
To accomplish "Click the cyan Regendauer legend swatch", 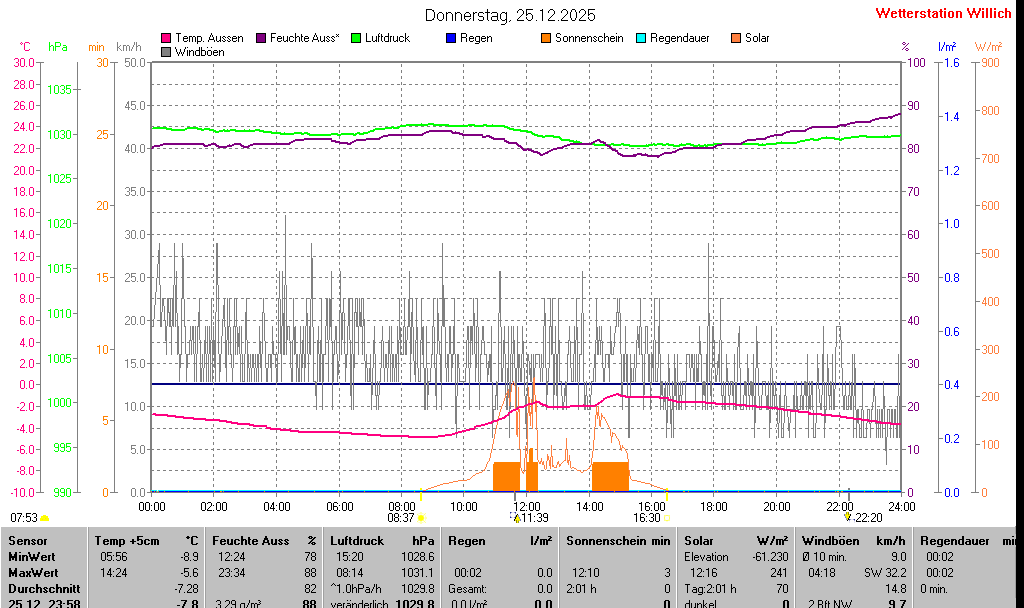I will point(641,38).
